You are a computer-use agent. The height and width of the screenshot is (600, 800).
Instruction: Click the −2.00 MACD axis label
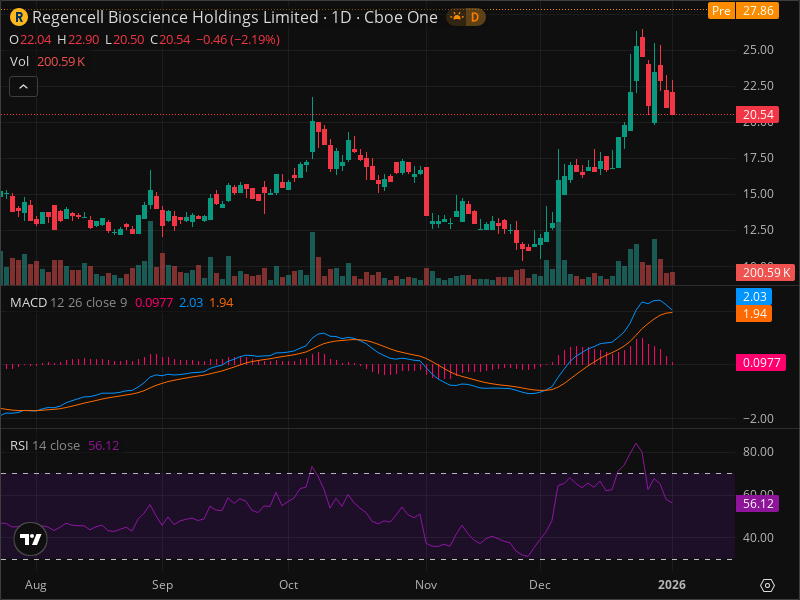pos(758,419)
